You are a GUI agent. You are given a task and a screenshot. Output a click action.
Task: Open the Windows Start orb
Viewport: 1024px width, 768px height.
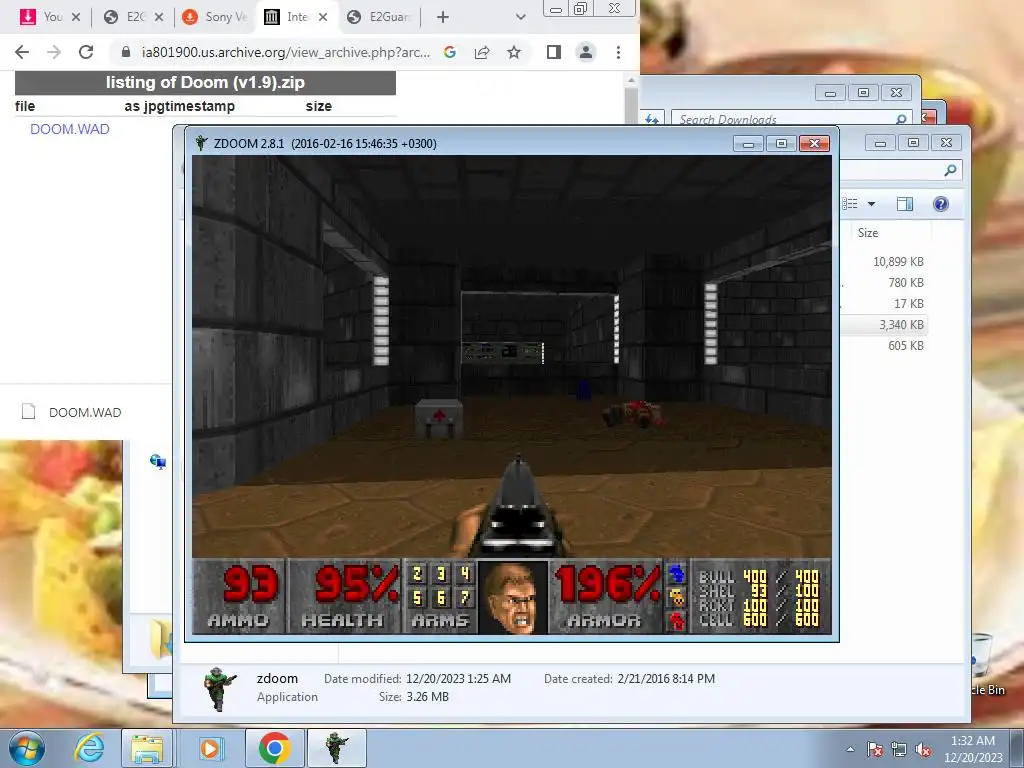tap(27, 748)
